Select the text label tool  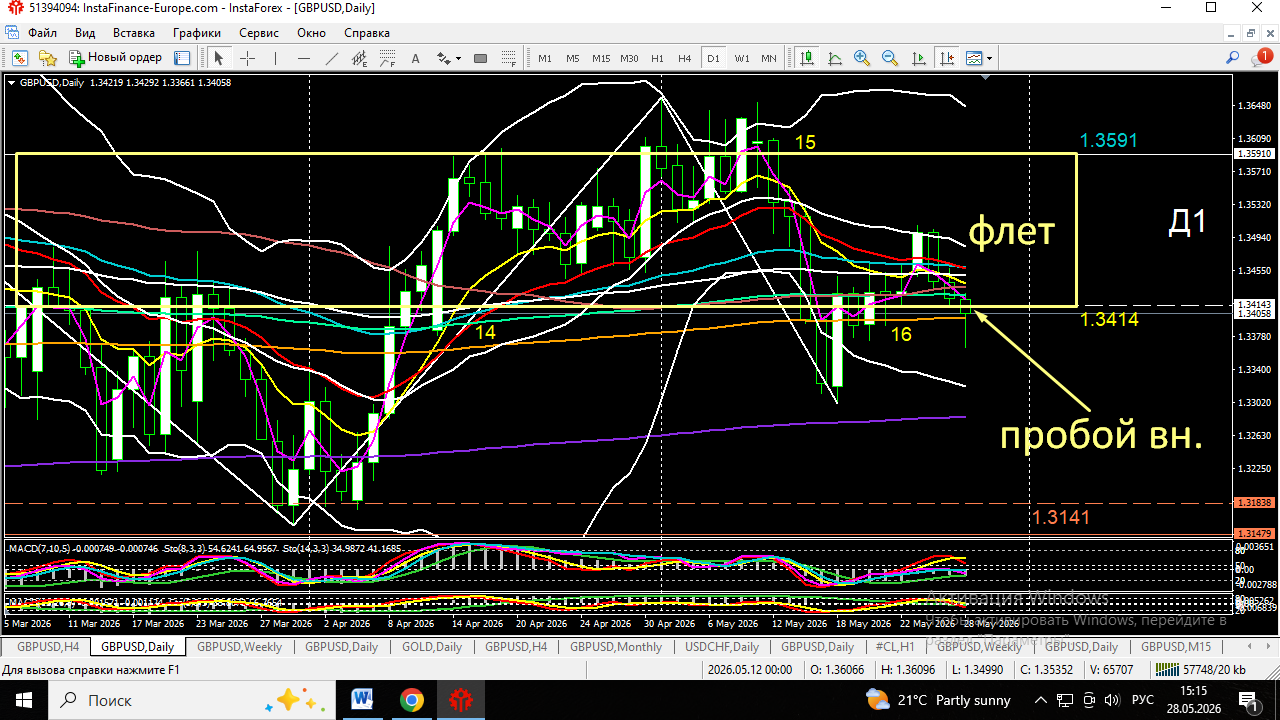click(x=416, y=58)
